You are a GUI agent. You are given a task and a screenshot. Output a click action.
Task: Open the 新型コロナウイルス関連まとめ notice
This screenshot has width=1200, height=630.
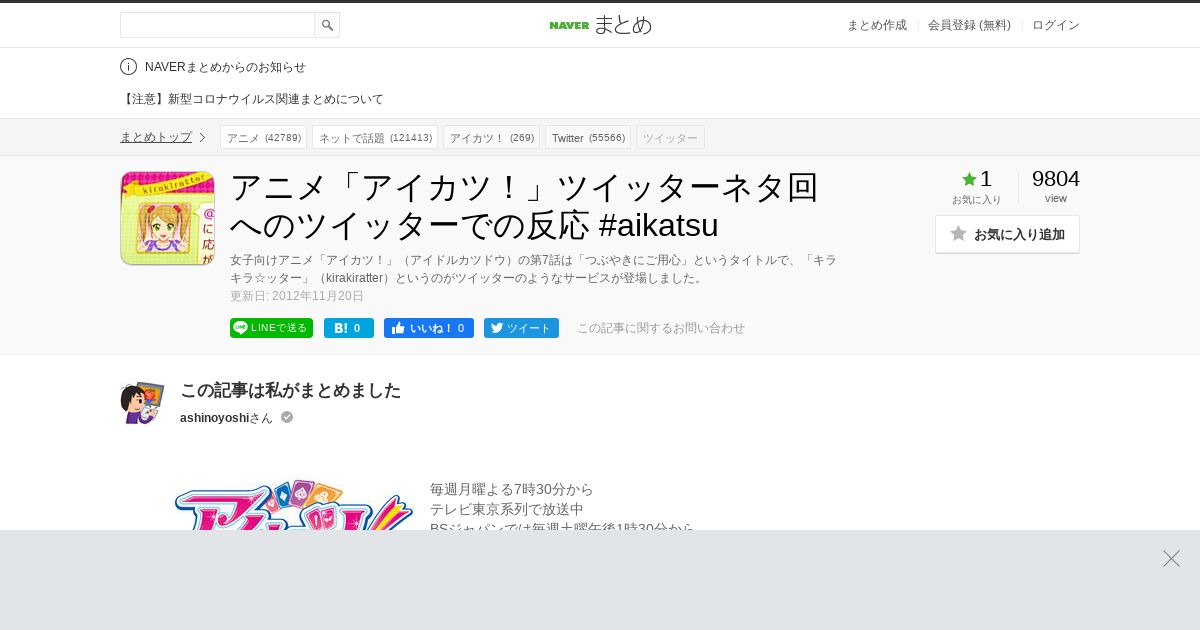(x=252, y=99)
